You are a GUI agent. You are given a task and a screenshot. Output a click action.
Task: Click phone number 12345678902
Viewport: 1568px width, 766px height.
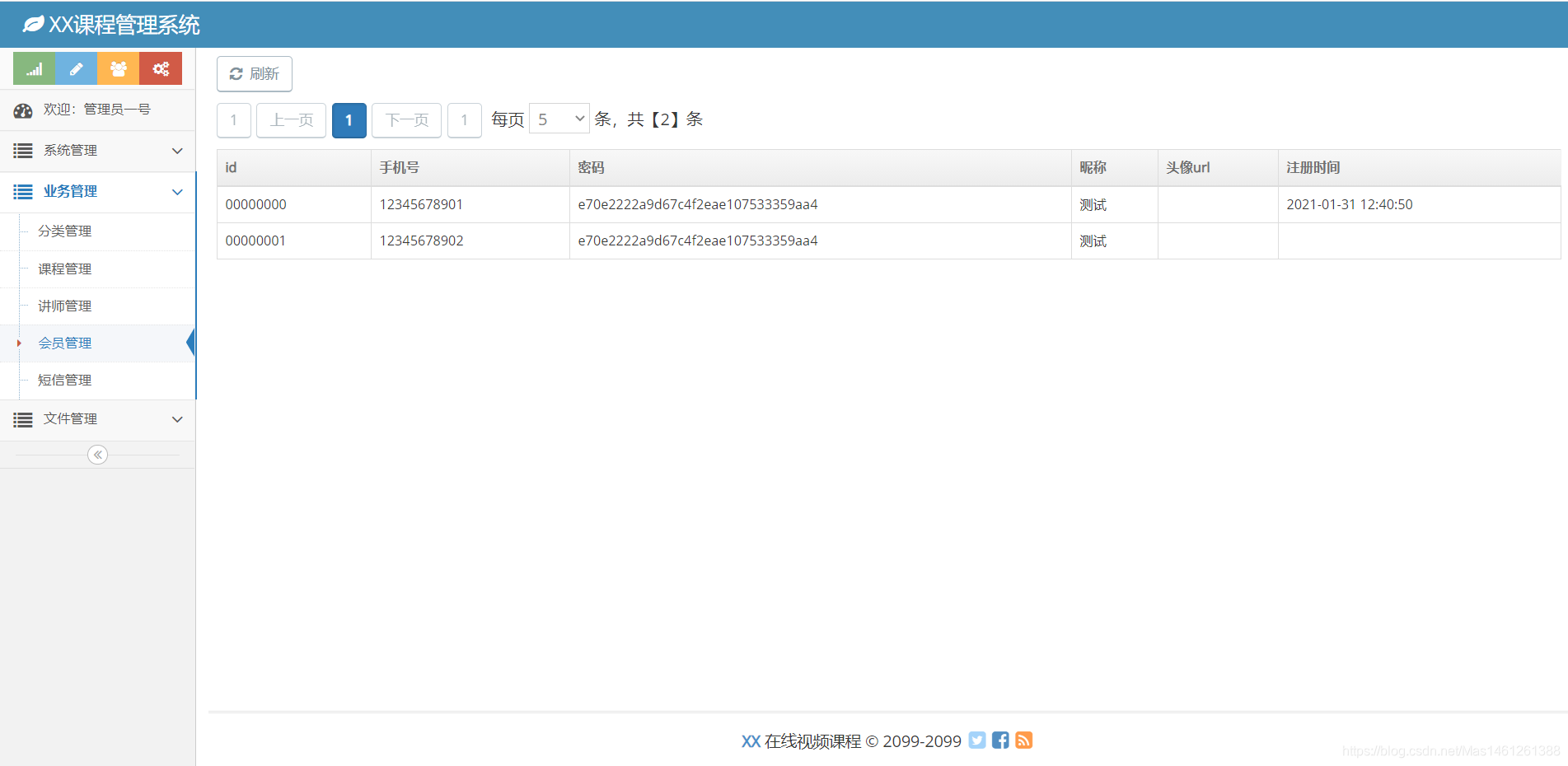(x=421, y=241)
